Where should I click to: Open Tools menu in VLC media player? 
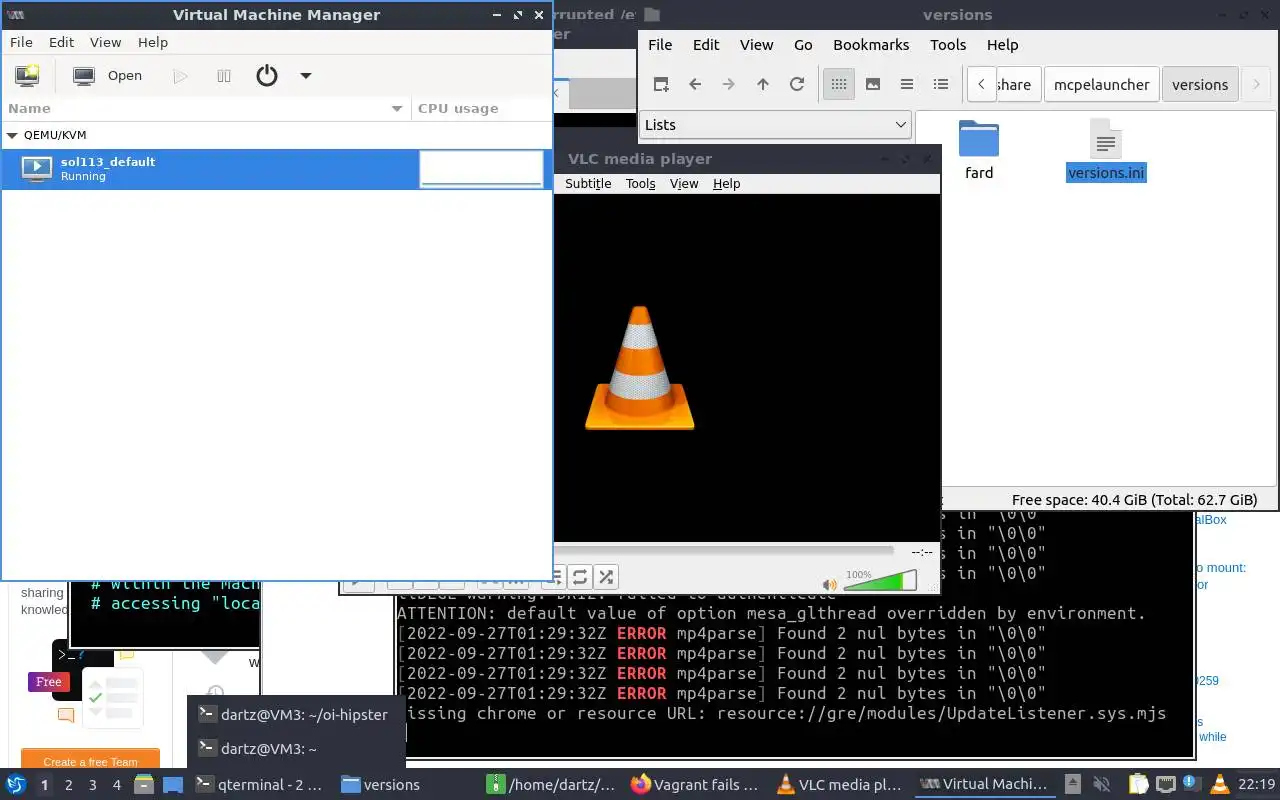point(640,183)
